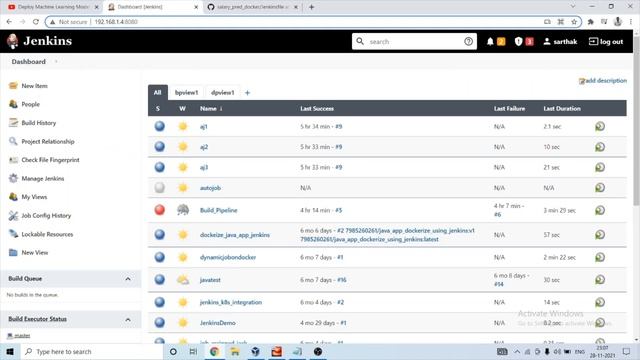Open the Build_Pipeline job
The height and width of the screenshot is (360, 640).
218,210
